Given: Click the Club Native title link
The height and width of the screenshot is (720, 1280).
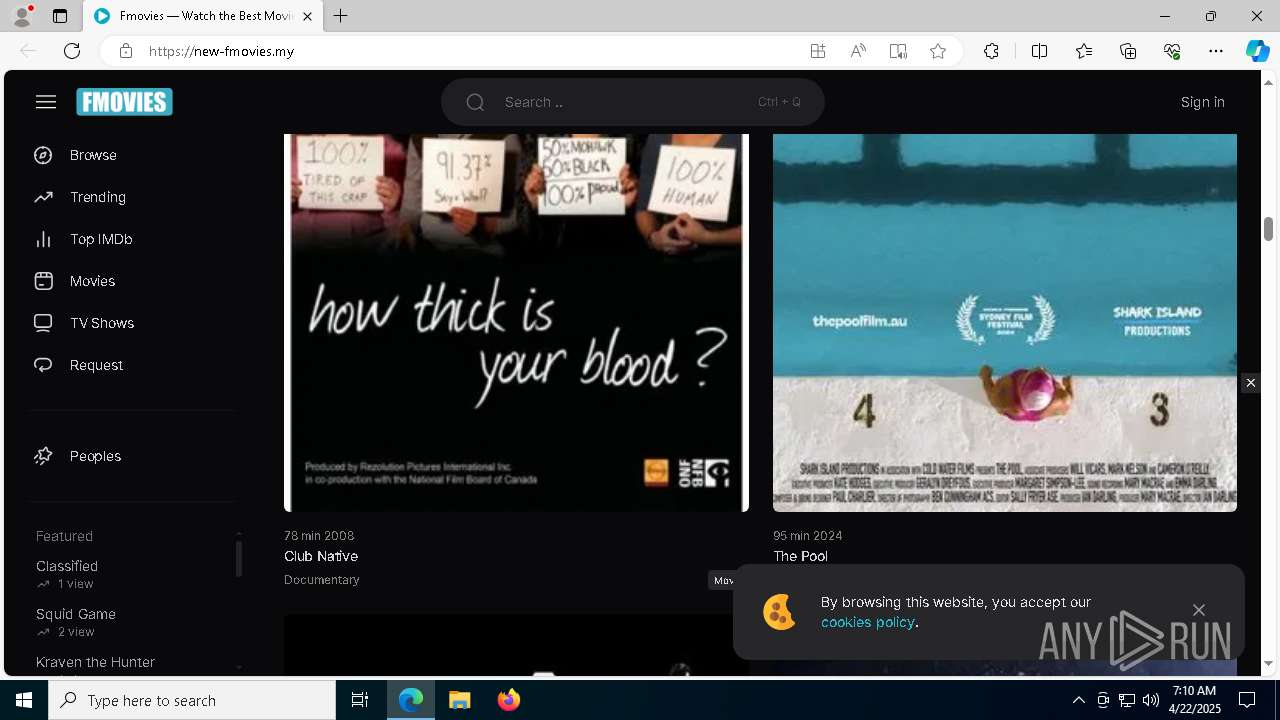Looking at the screenshot, I should pos(321,556).
